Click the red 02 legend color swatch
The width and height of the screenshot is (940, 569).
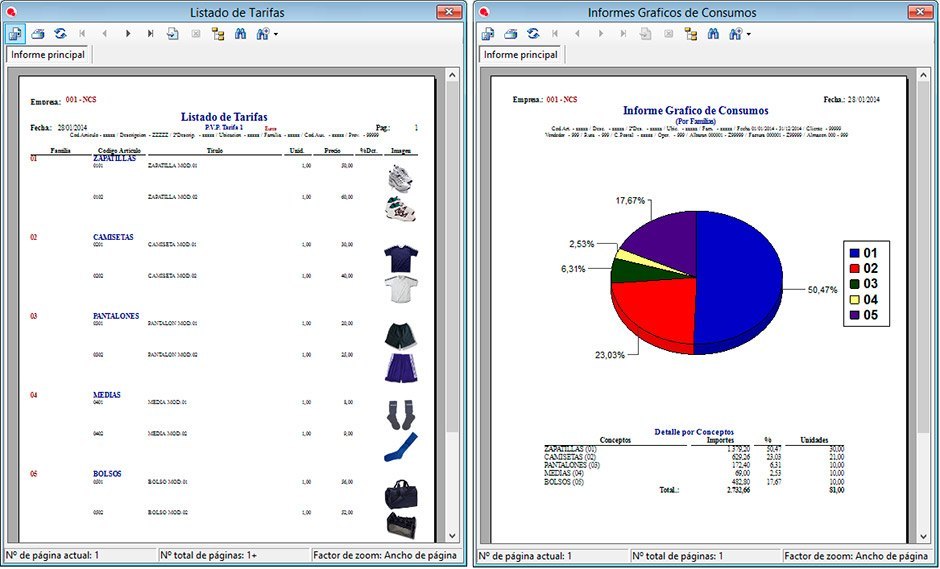coord(854,268)
